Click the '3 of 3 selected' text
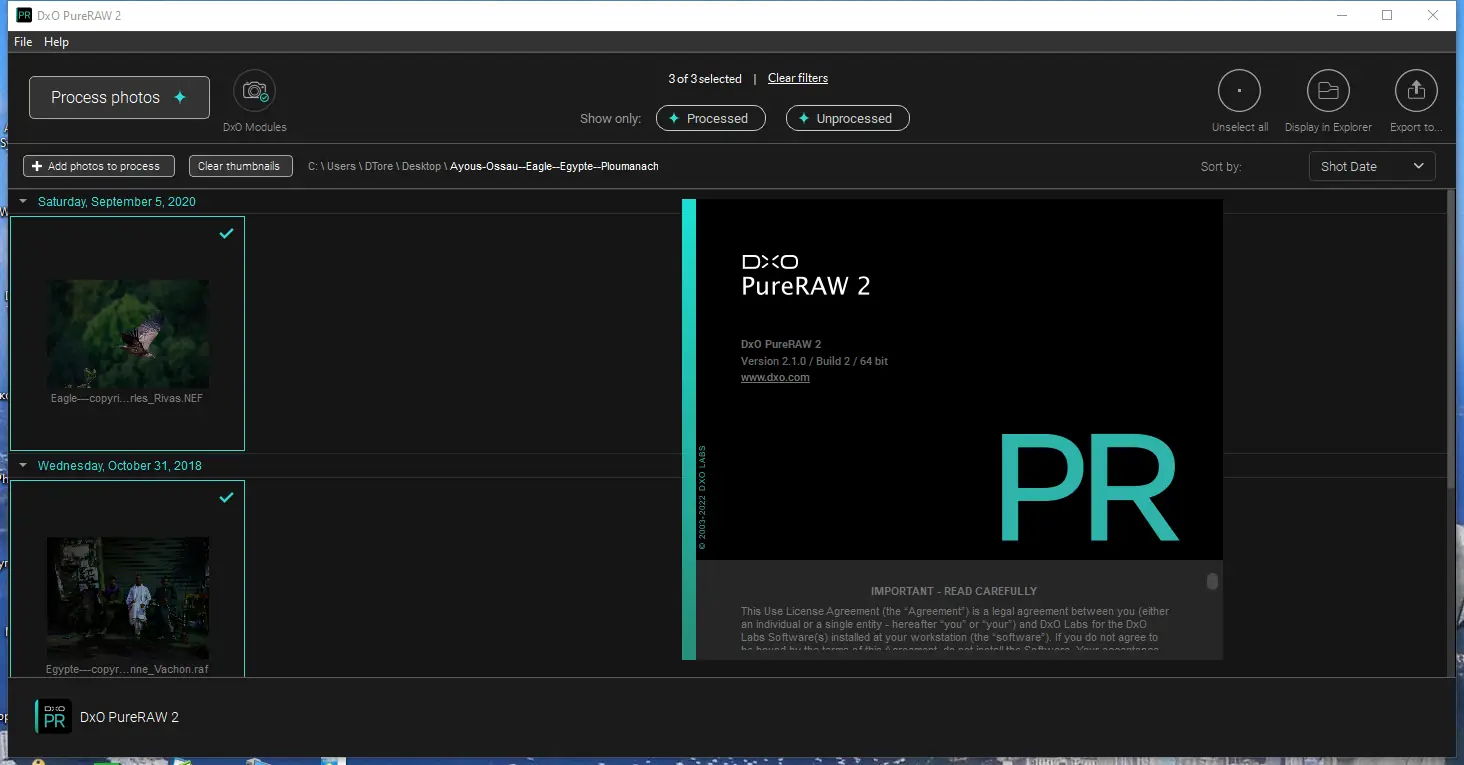 tap(705, 79)
